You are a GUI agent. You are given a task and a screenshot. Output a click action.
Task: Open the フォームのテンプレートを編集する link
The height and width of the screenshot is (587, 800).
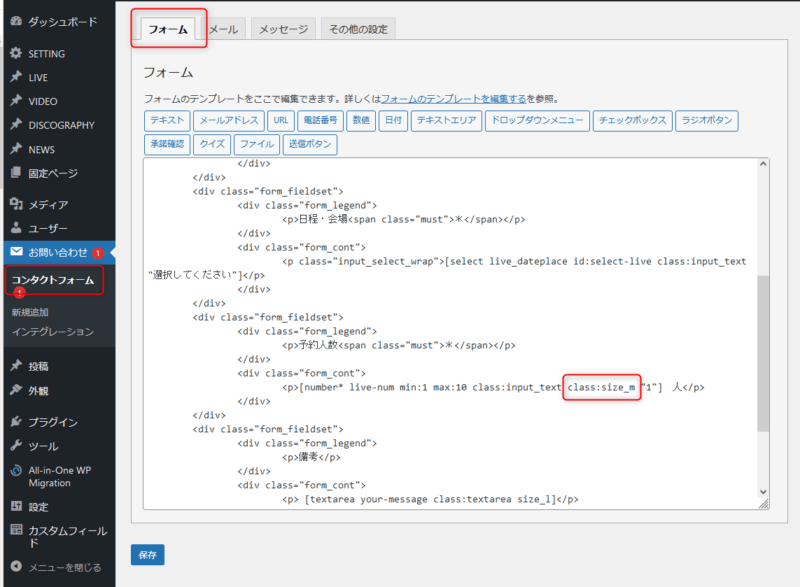(x=453, y=99)
